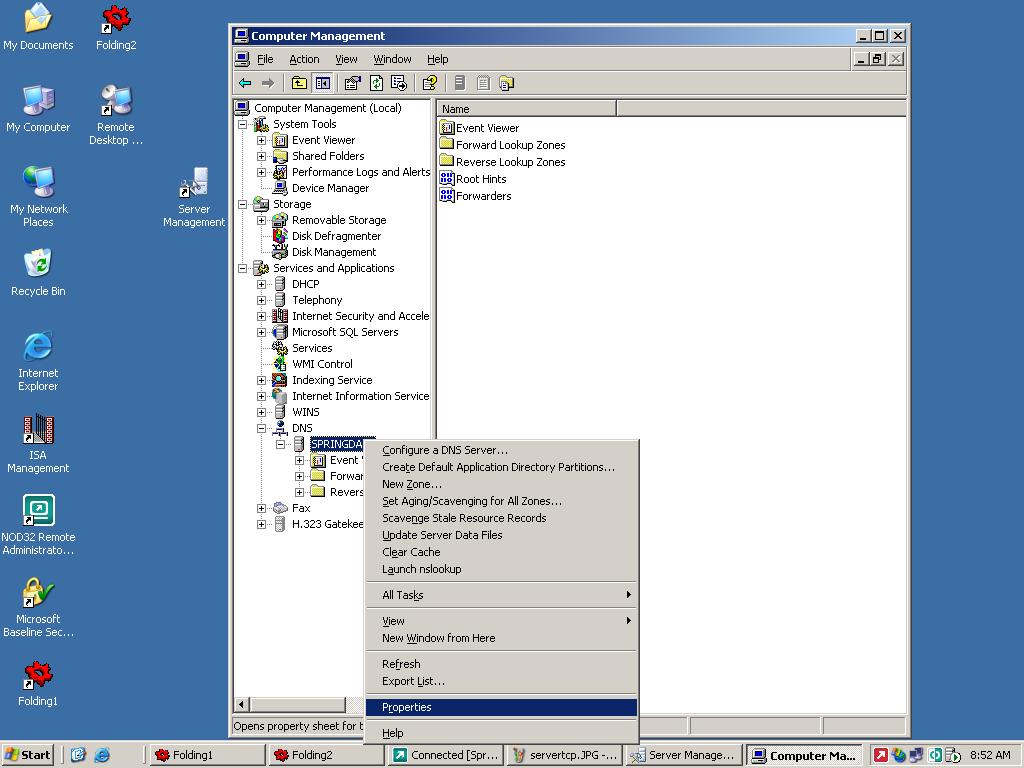The height and width of the screenshot is (768, 1024).
Task: Toggle the Show/Hide Console Tree button
Action: [322, 83]
